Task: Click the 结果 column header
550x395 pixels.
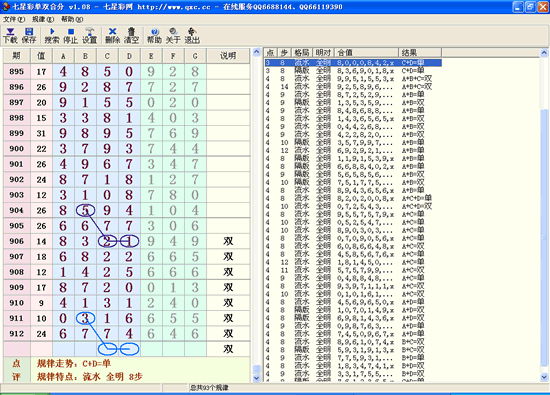Action: 420,53
